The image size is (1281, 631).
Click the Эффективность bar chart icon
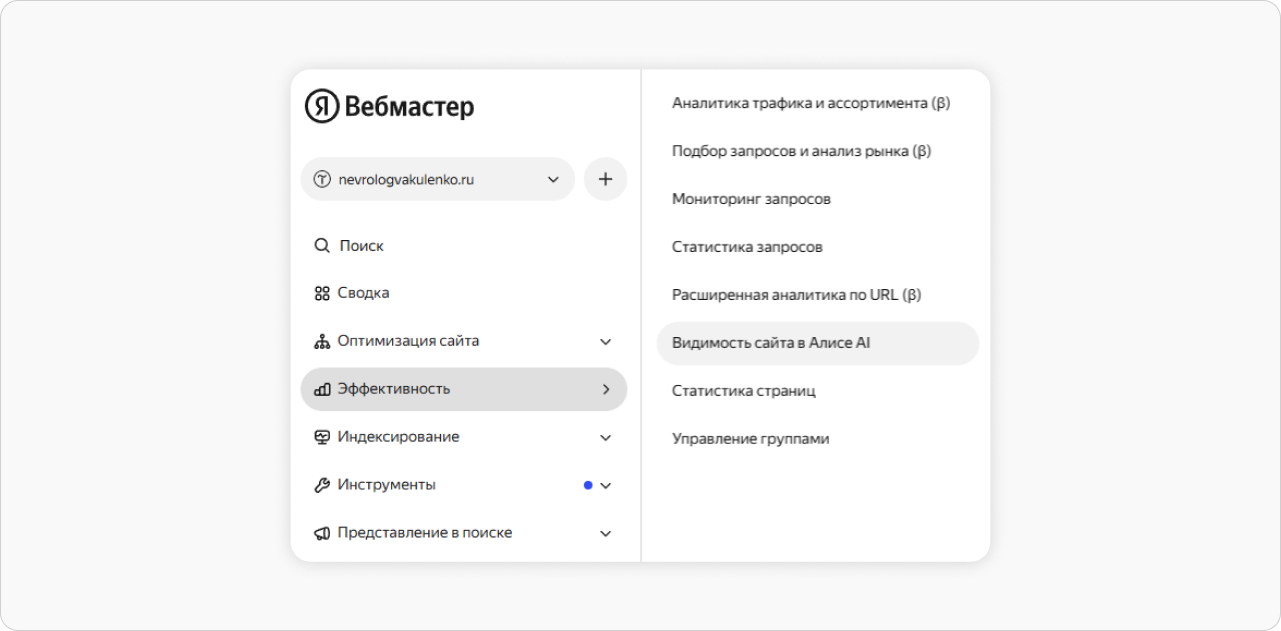pyautogui.click(x=322, y=389)
